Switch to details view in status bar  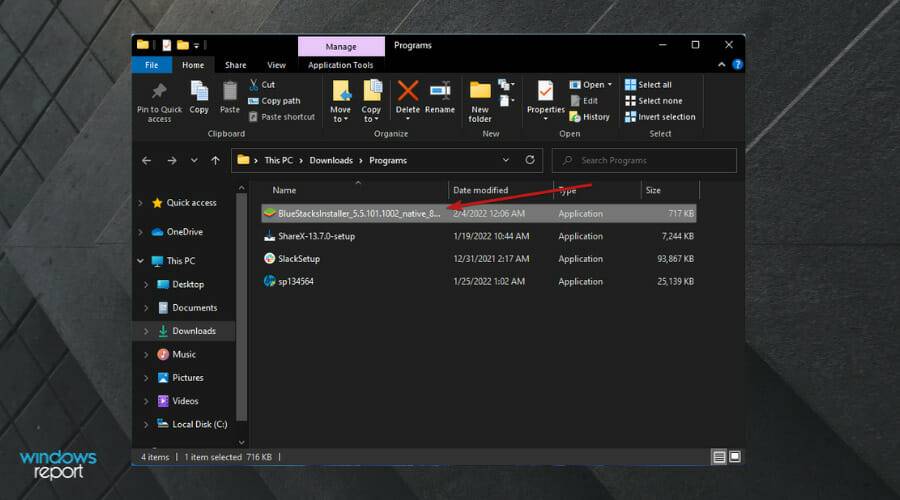coord(719,457)
